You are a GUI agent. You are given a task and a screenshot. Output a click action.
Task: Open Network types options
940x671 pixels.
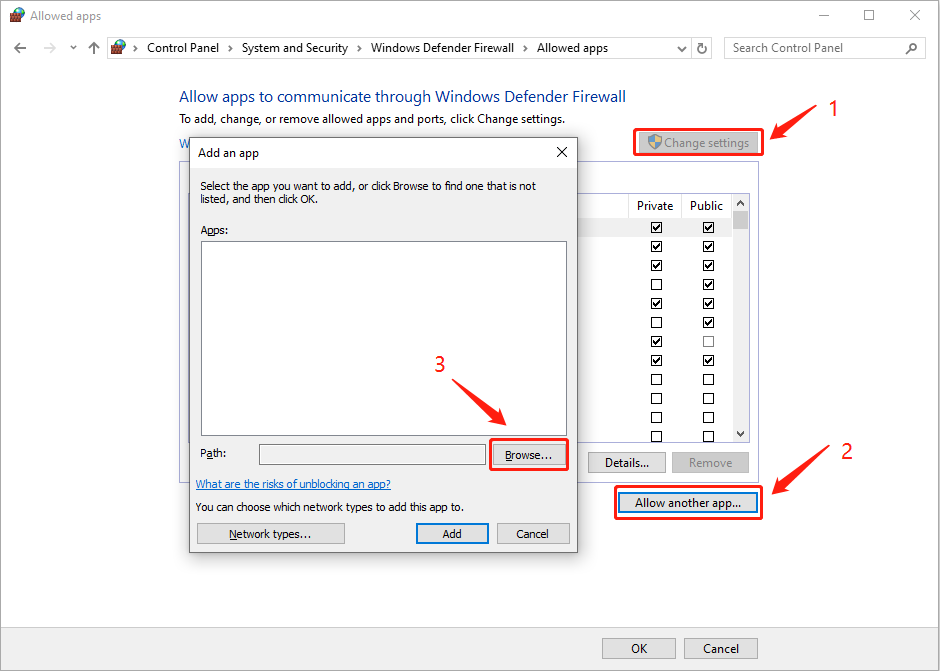click(270, 534)
